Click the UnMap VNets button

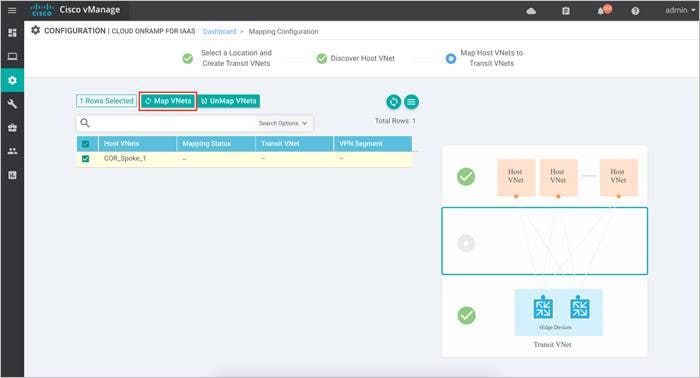pyautogui.click(x=229, y=101)
